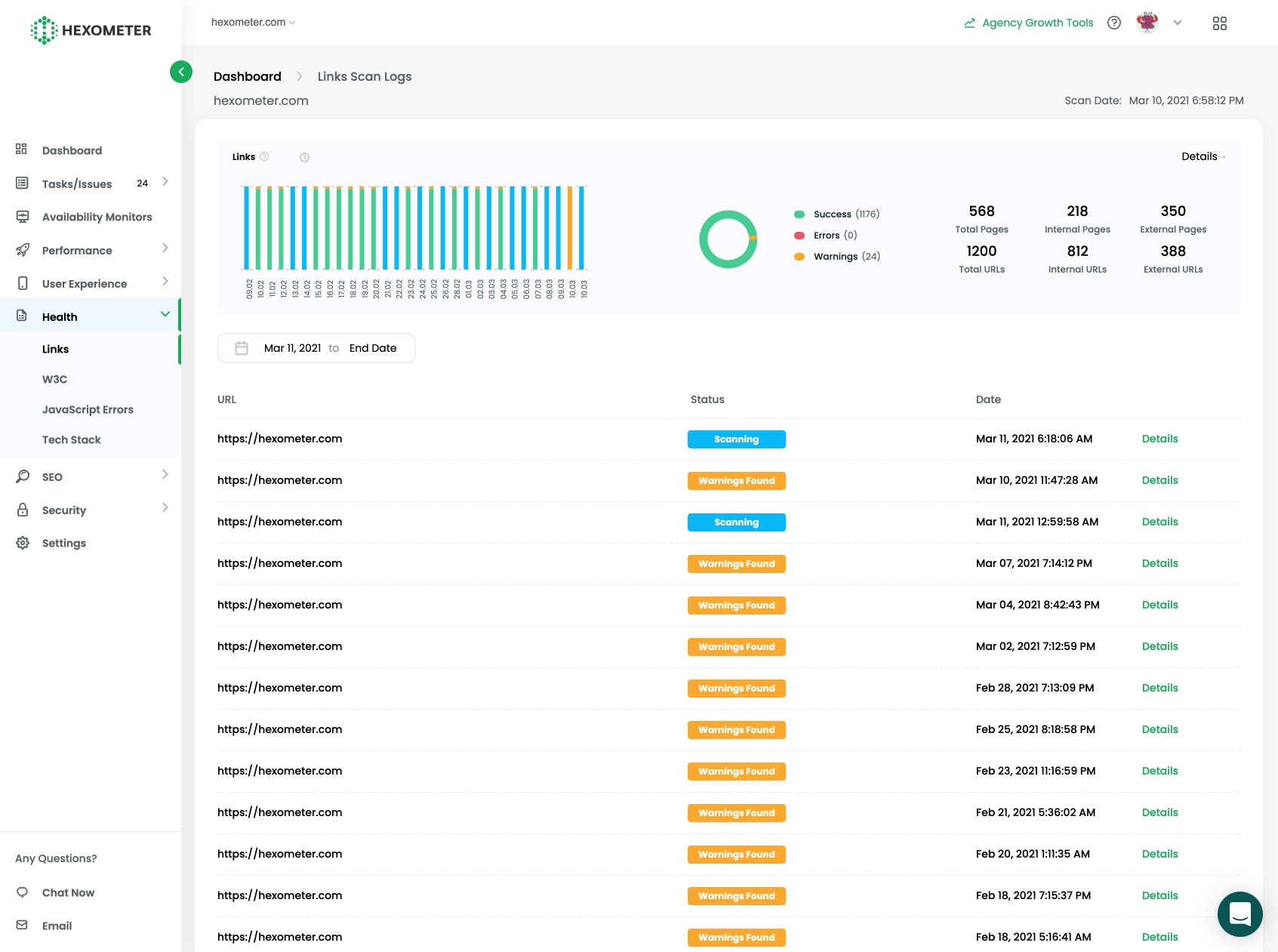Click the Health document icon
This screenshot has height=952, width=1278.
[x=22, y=316]
